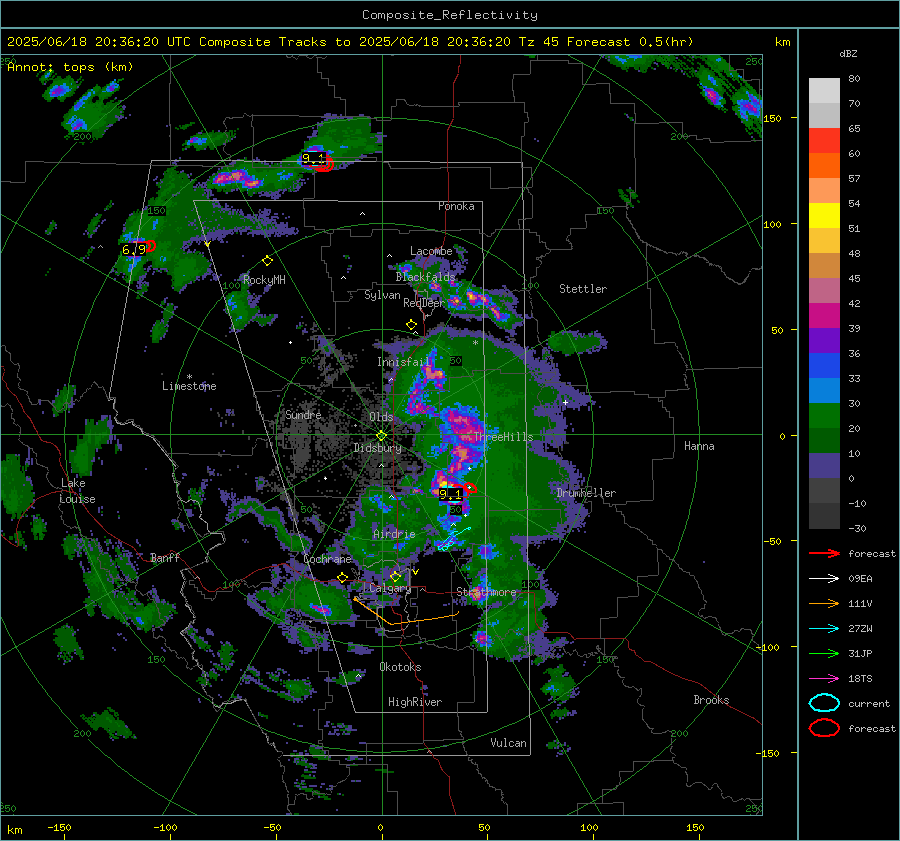The image size is (900, 841).
Task: Click the Drumheller city label
Action: 586,493
